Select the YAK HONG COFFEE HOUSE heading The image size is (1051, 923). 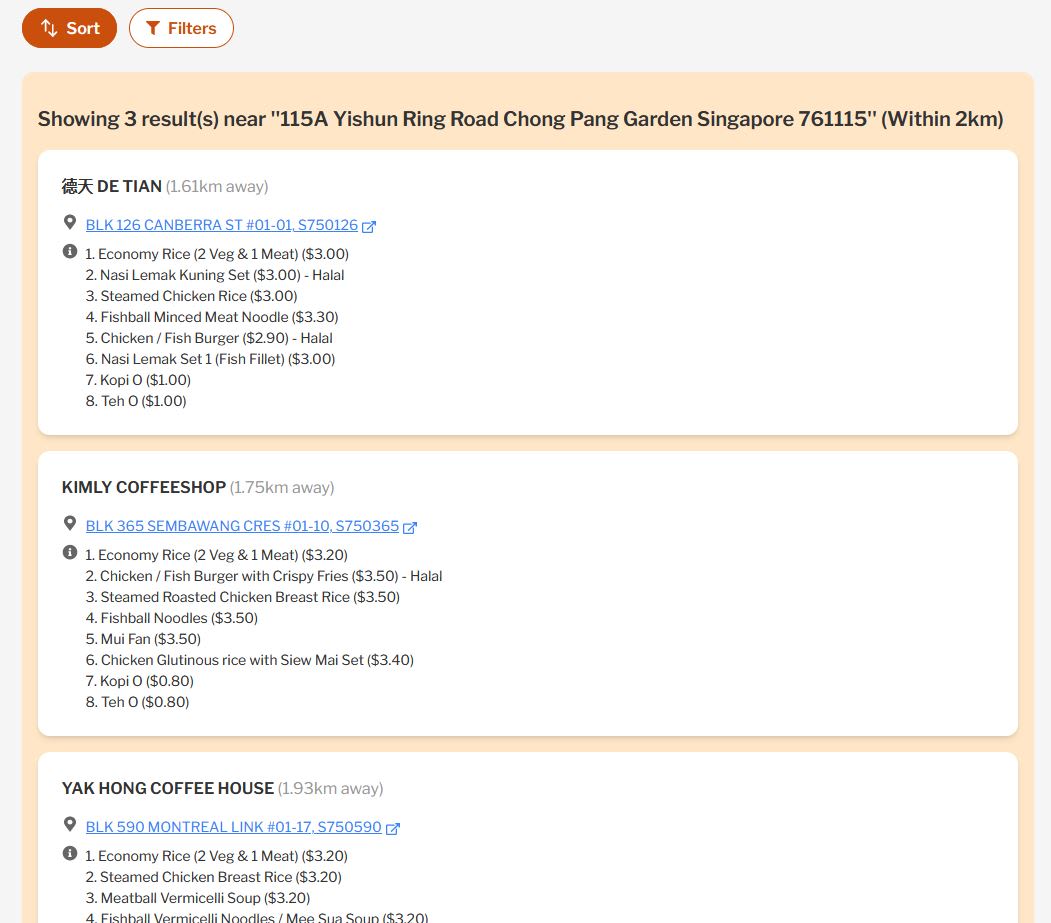pyautogui.click(x=168, y=788)
